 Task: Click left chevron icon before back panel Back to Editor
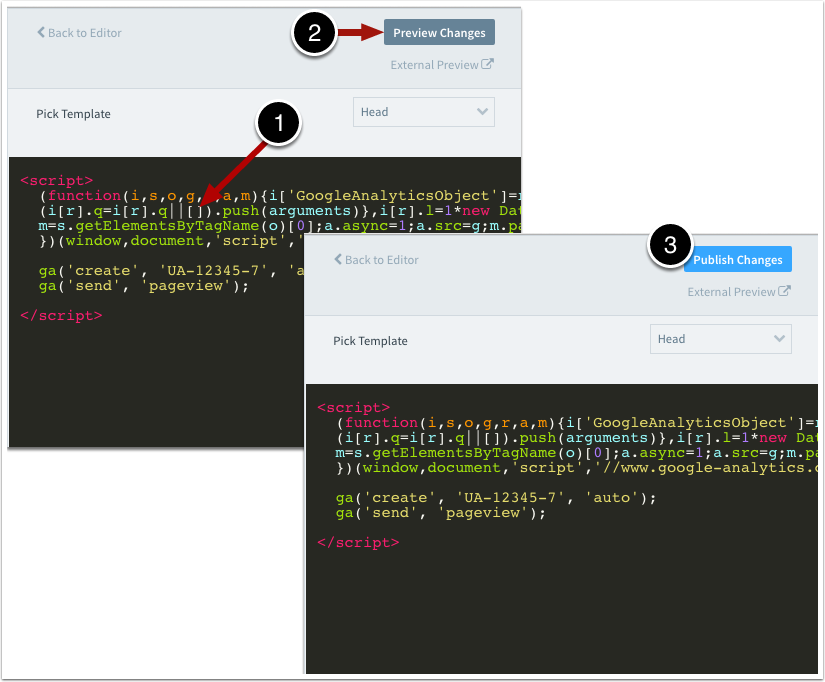pyautogui.click(x=41, y=32)
